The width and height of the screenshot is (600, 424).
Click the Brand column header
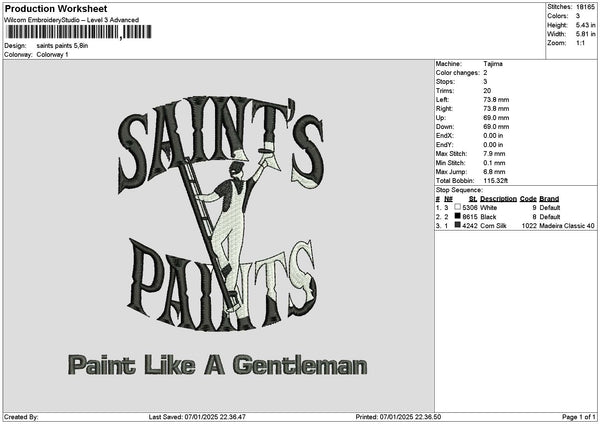549,198
